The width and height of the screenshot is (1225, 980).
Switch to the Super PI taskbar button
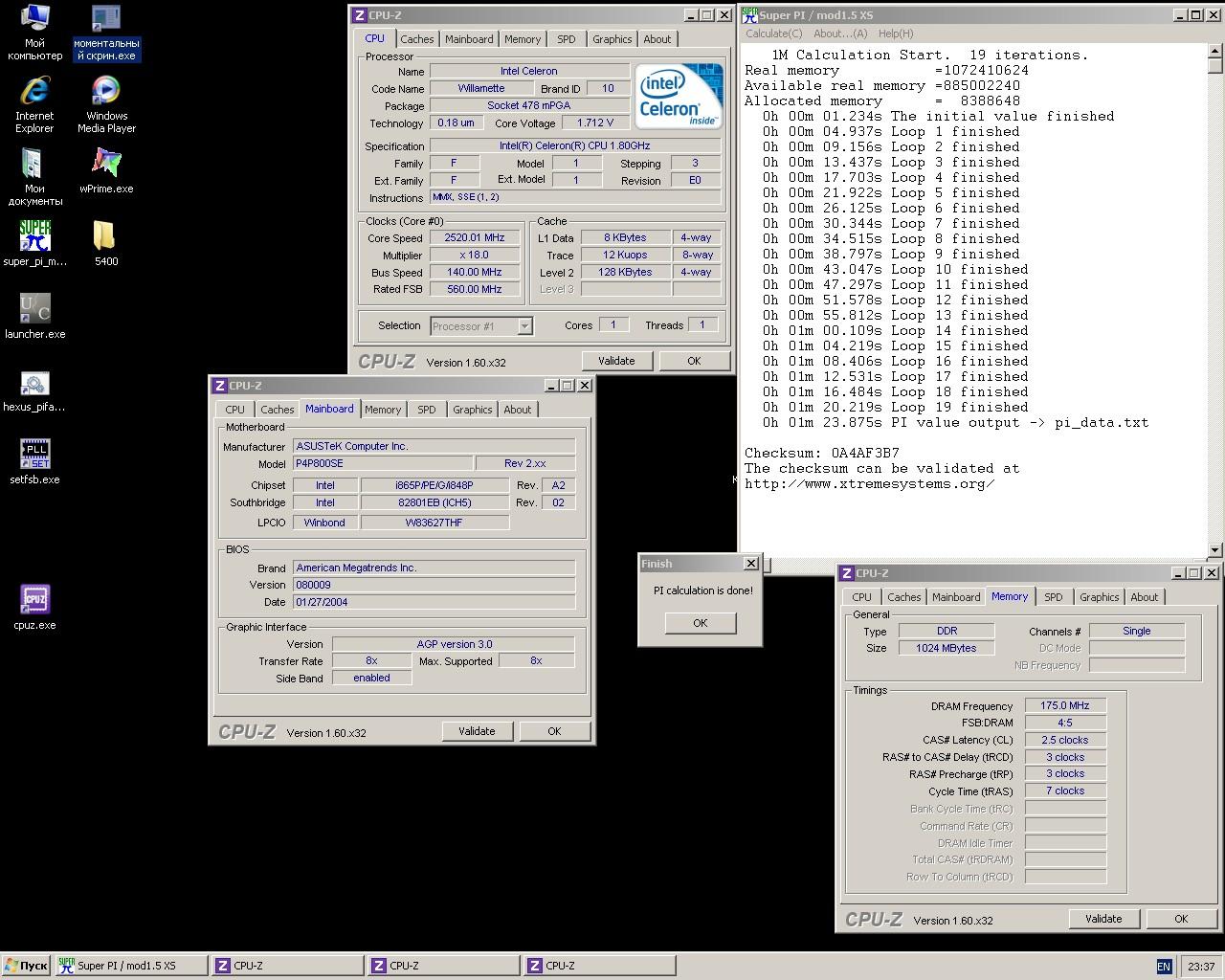pos(129,966)
